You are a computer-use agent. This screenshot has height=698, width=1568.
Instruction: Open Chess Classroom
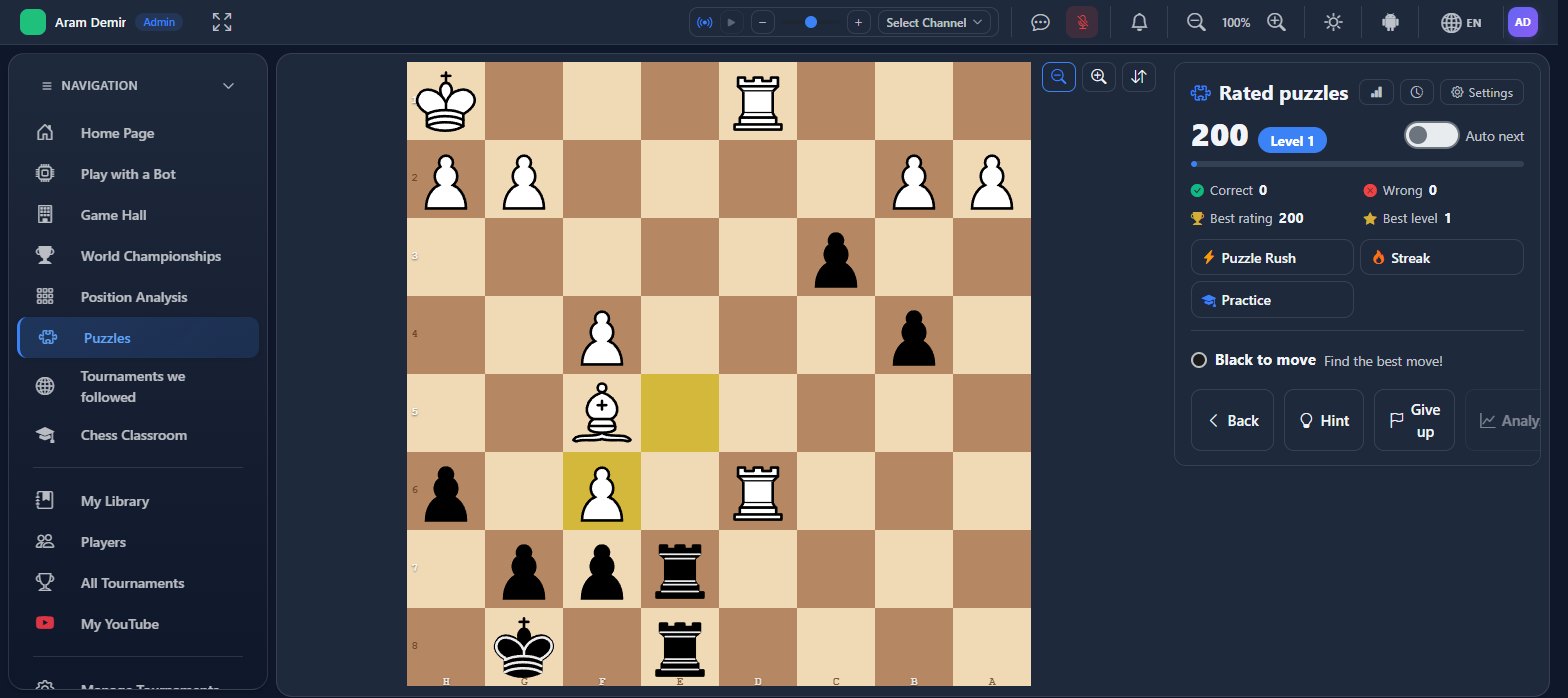tap(138, 435)
